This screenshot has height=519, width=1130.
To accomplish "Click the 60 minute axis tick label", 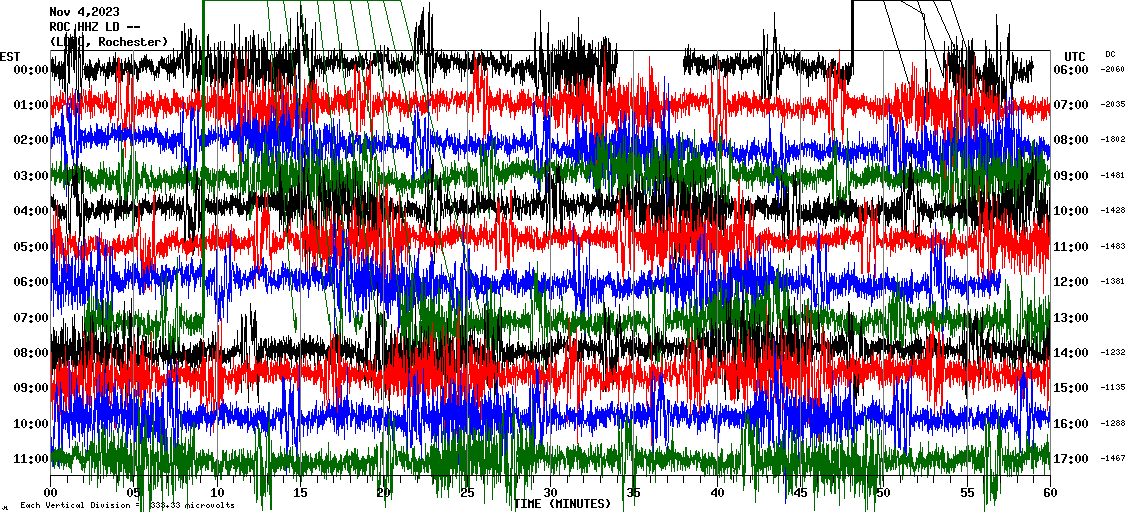I will click(1049, 493).
